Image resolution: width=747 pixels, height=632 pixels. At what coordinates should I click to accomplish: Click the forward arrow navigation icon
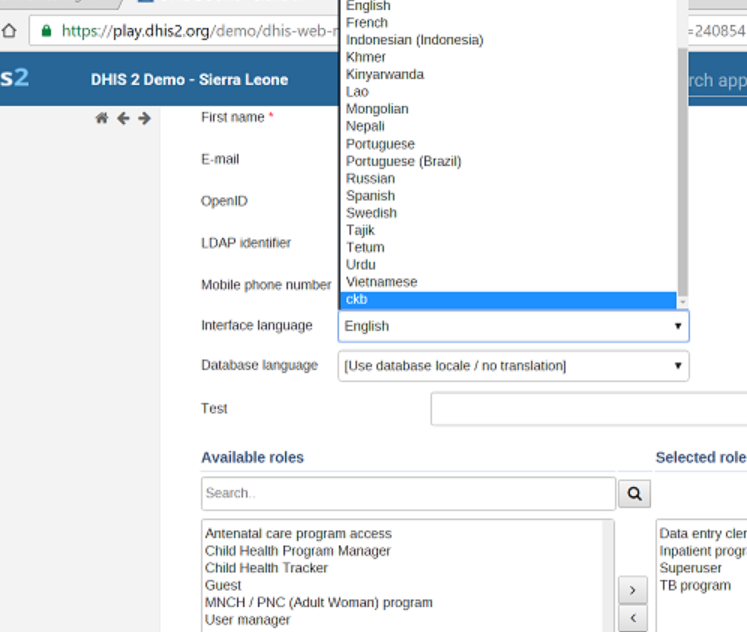[x=144, y=118]
